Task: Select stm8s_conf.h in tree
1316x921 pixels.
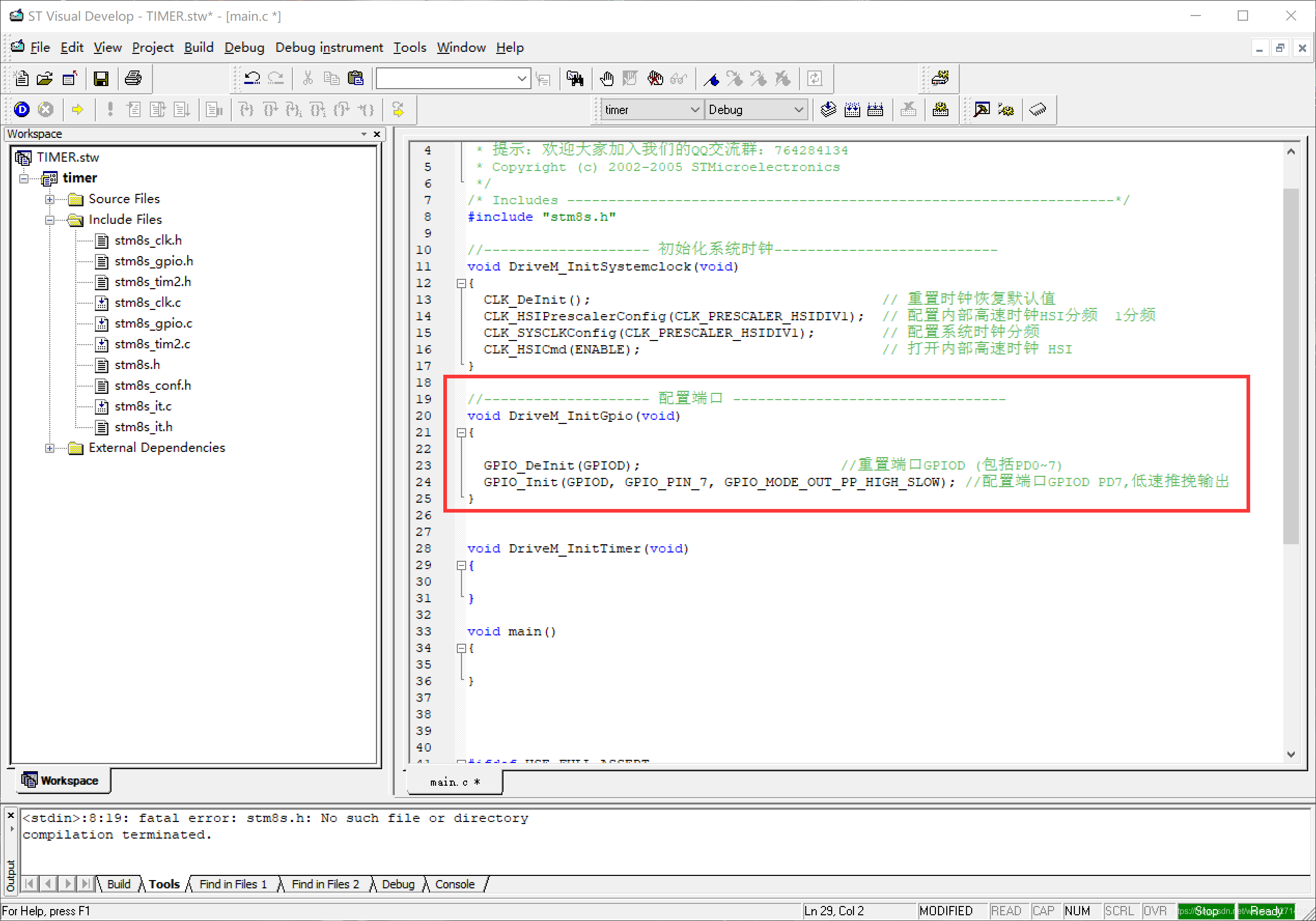Action: coord(152,386)
